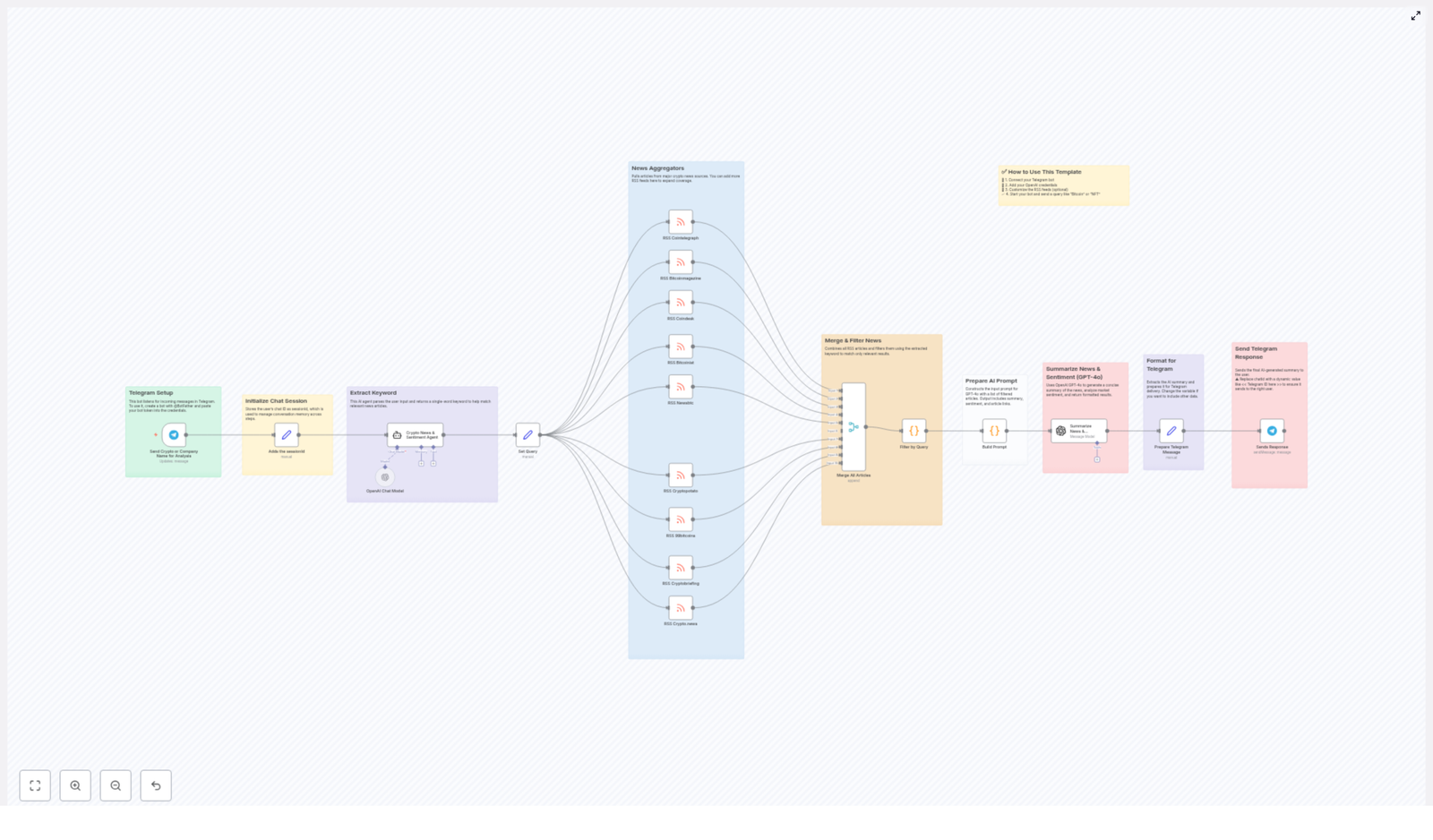This screenshot has width=1433, height=840.
Task: Open the Merge All Articles node
Action: pos(854,427)
